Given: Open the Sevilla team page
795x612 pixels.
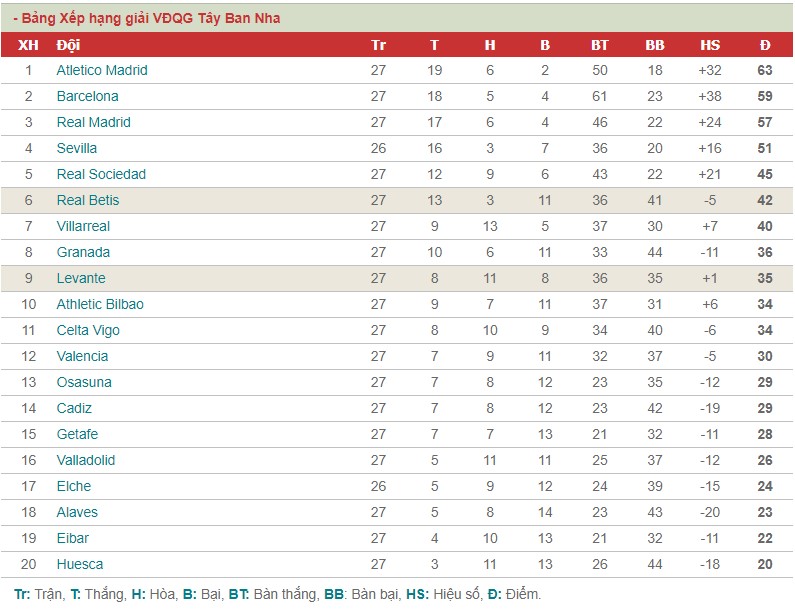Looking at the screenshot, I should (x=77, y=148).
